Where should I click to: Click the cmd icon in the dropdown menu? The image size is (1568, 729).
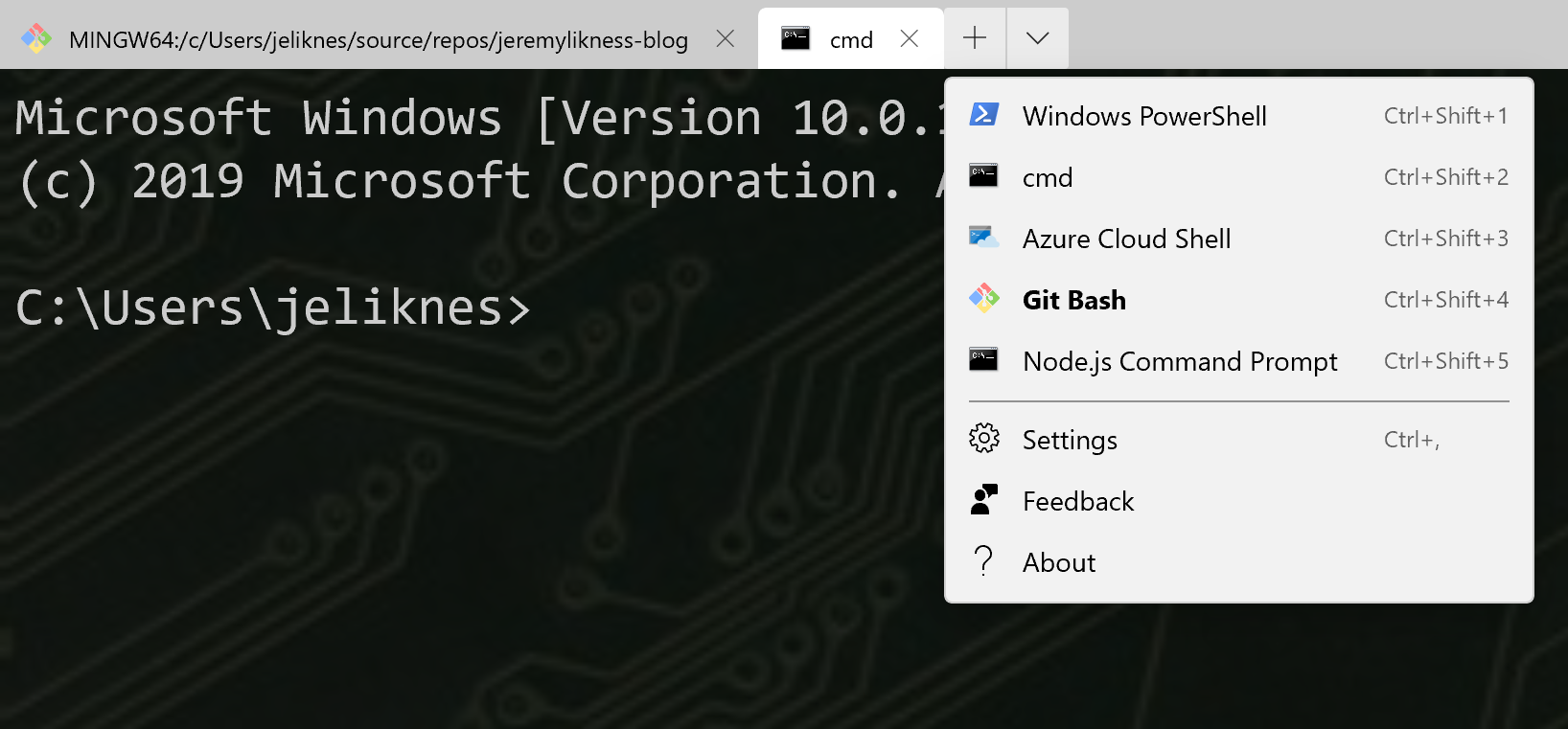(983, 176)
